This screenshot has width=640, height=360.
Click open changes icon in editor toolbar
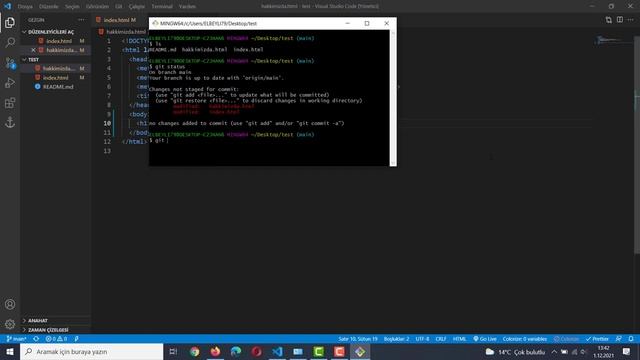point(609,20)
